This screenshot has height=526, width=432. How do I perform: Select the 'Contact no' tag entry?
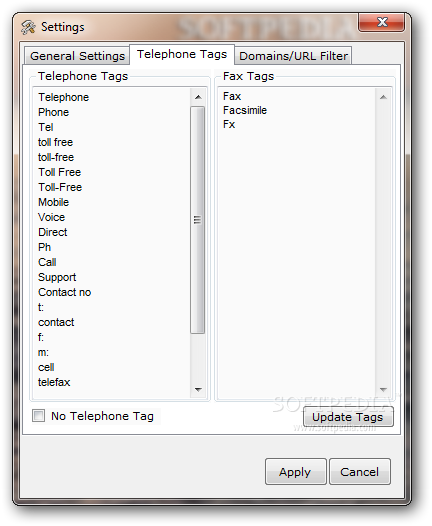click(x=64, y=292)
